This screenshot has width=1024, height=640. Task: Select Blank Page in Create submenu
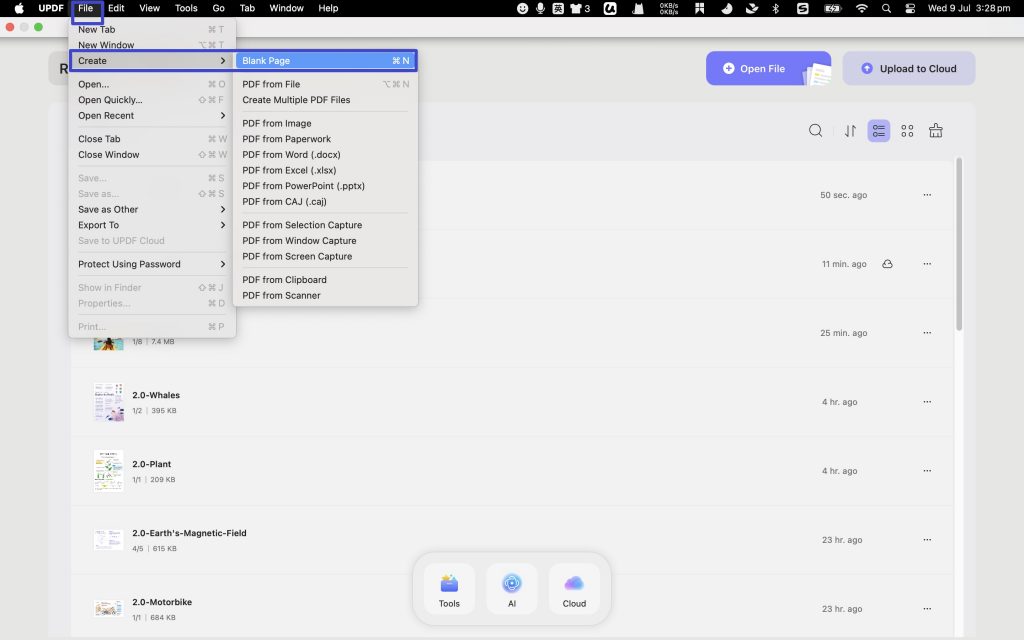[325, 61]
